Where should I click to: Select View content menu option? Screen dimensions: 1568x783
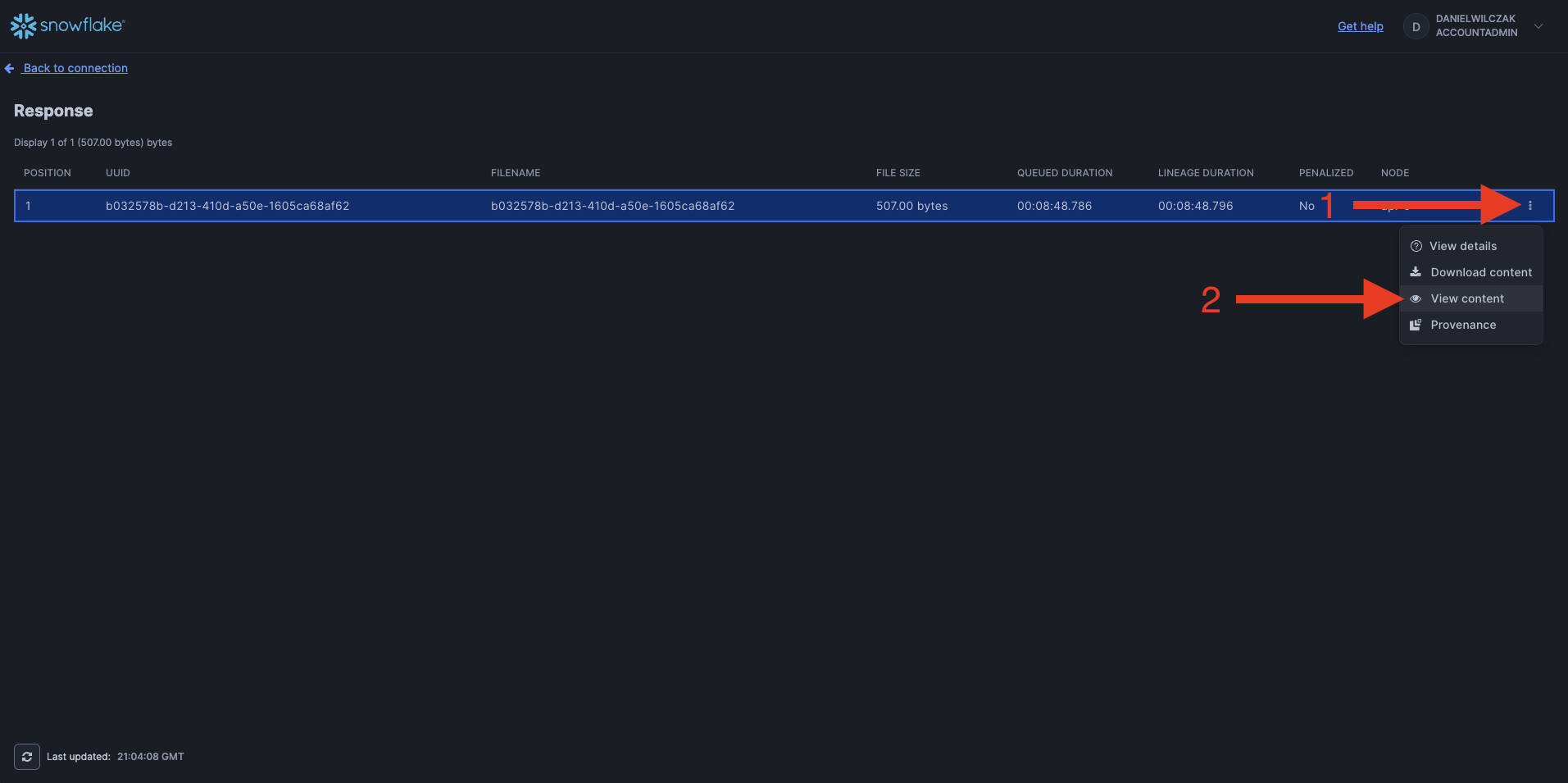pyautogui.click(x=1466, y=298)
